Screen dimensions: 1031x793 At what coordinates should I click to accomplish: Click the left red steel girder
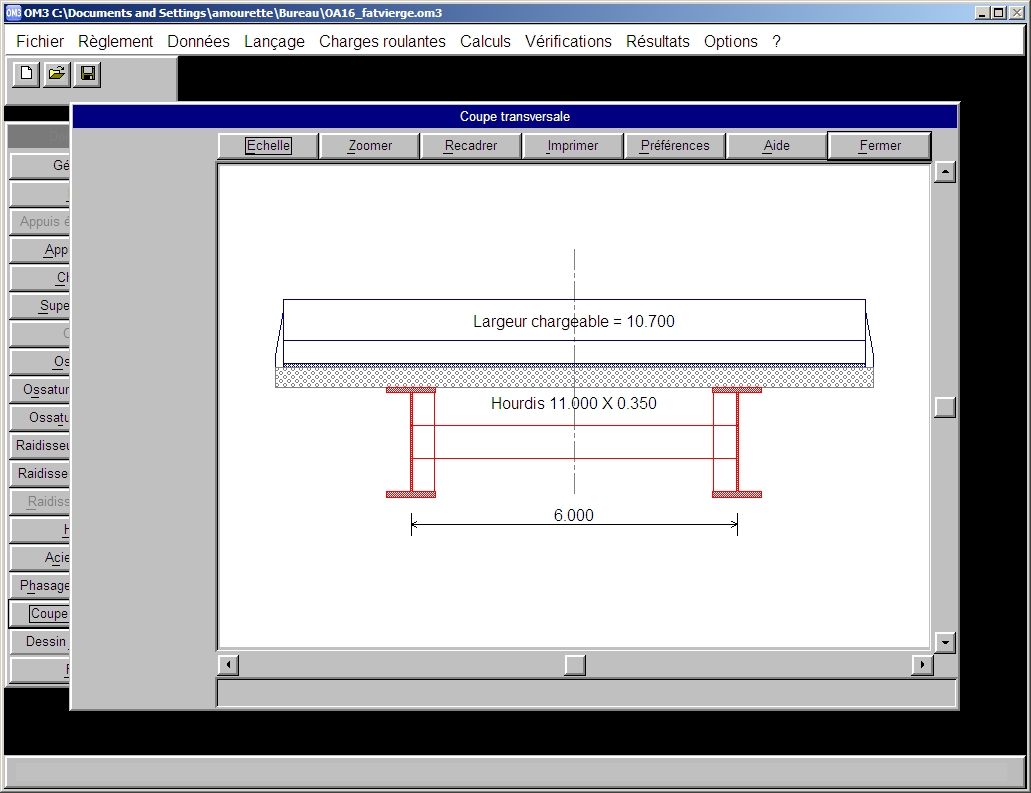point(412,443)
